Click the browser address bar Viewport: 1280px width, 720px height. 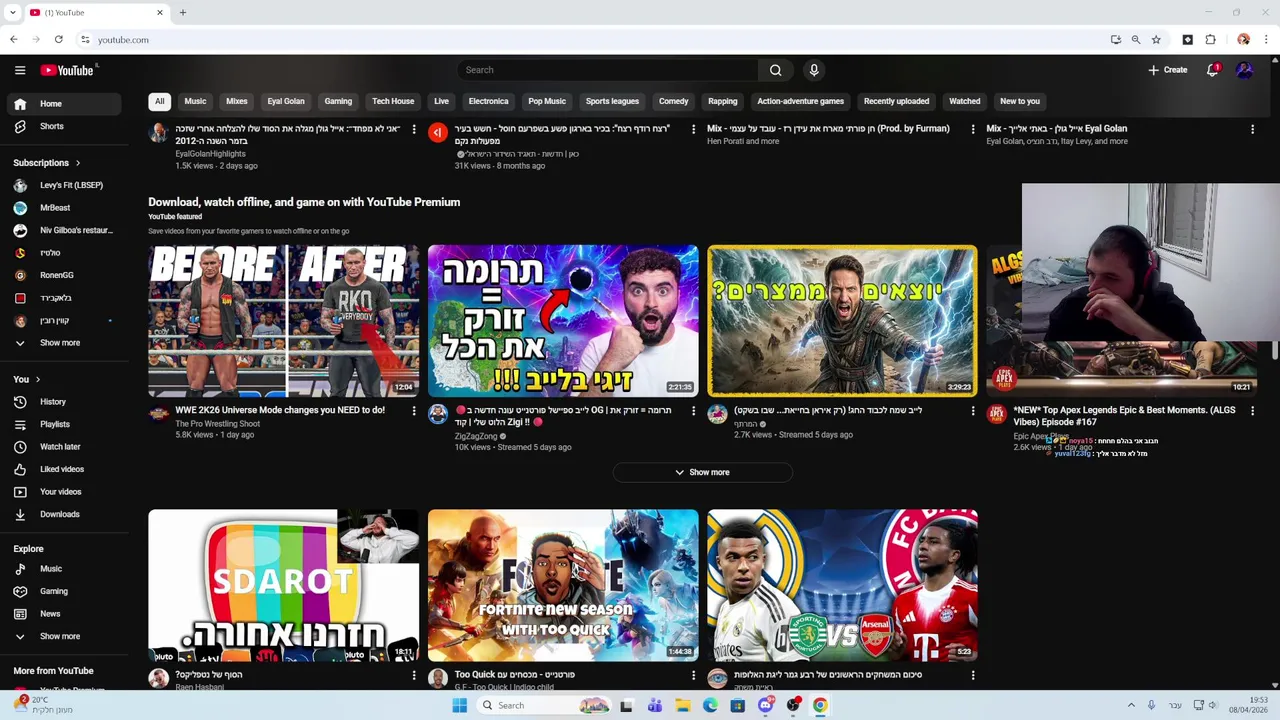click(x=590, y=40)
